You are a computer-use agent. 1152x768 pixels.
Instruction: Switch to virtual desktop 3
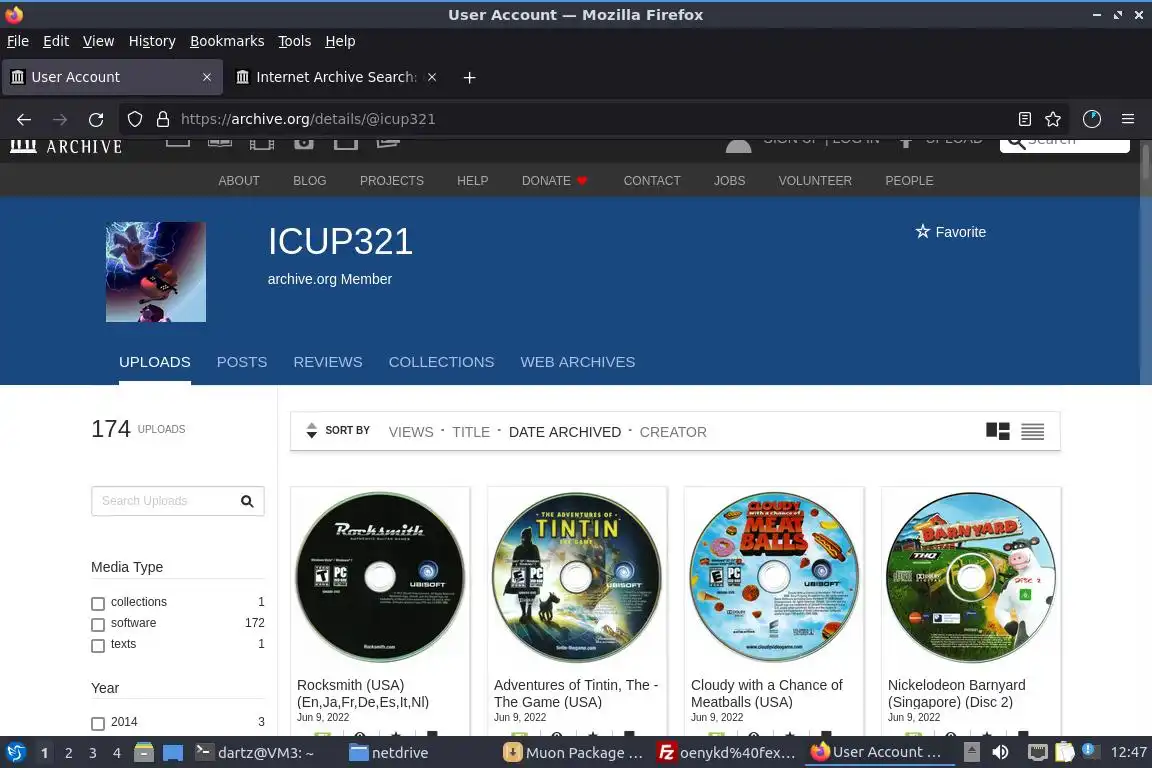93,753
